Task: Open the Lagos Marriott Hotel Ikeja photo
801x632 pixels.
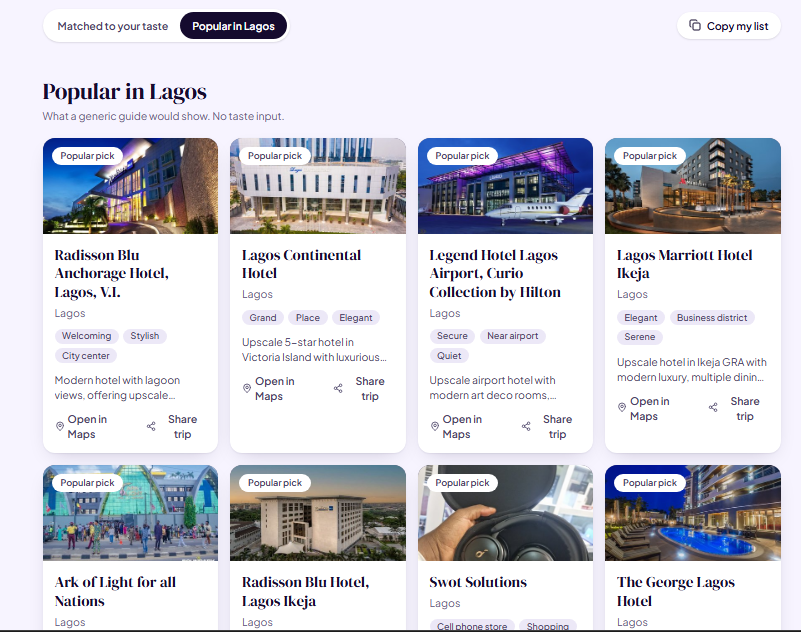Action: tap(693, 186)
